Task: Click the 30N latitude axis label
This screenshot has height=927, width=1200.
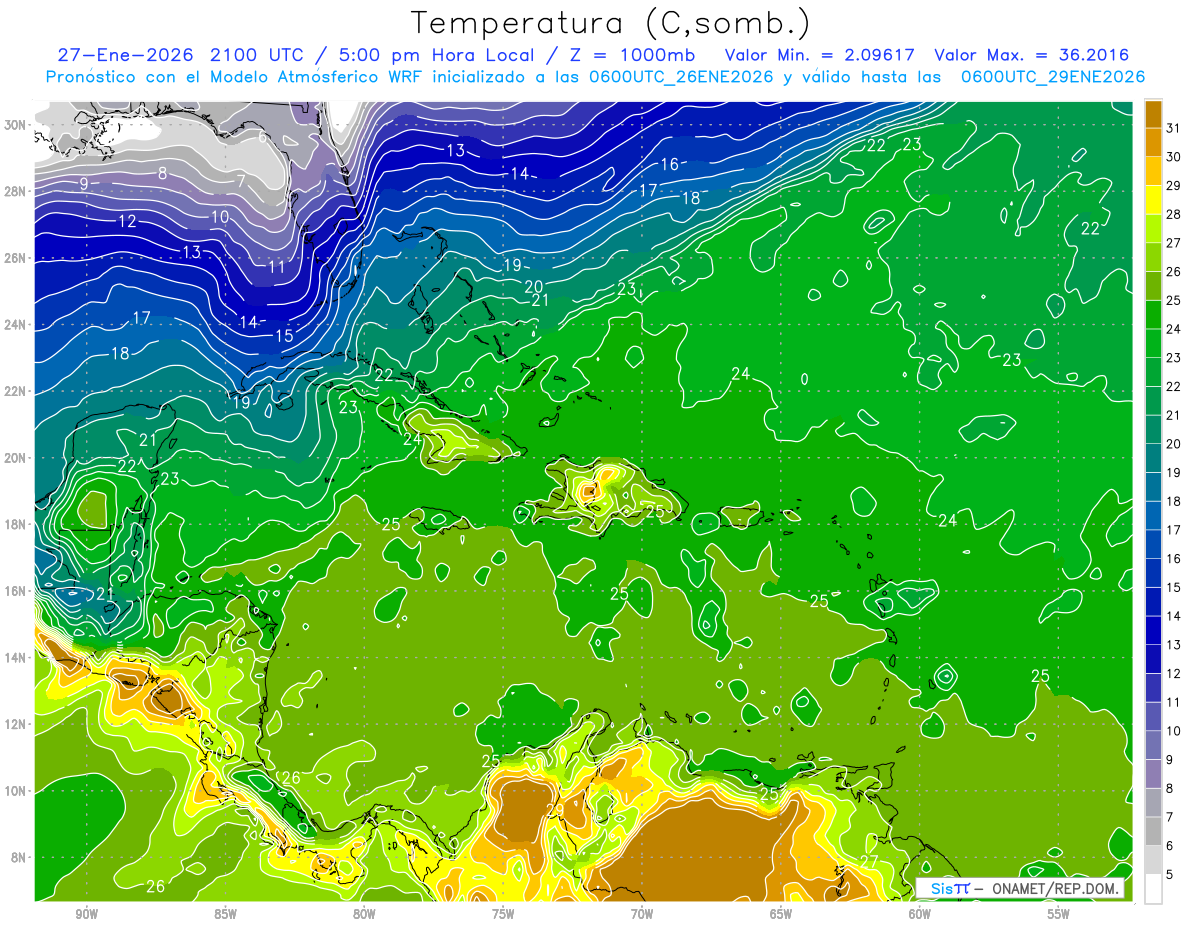Action: (16, 124)
